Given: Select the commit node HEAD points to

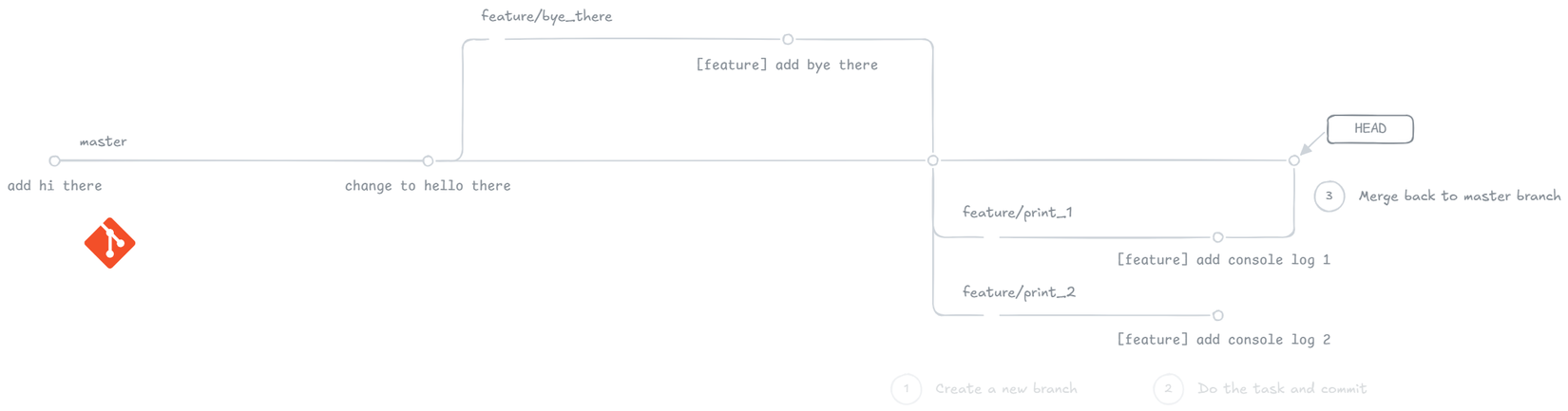Looking at the screenshot, I should click(x=1294, y=160).
